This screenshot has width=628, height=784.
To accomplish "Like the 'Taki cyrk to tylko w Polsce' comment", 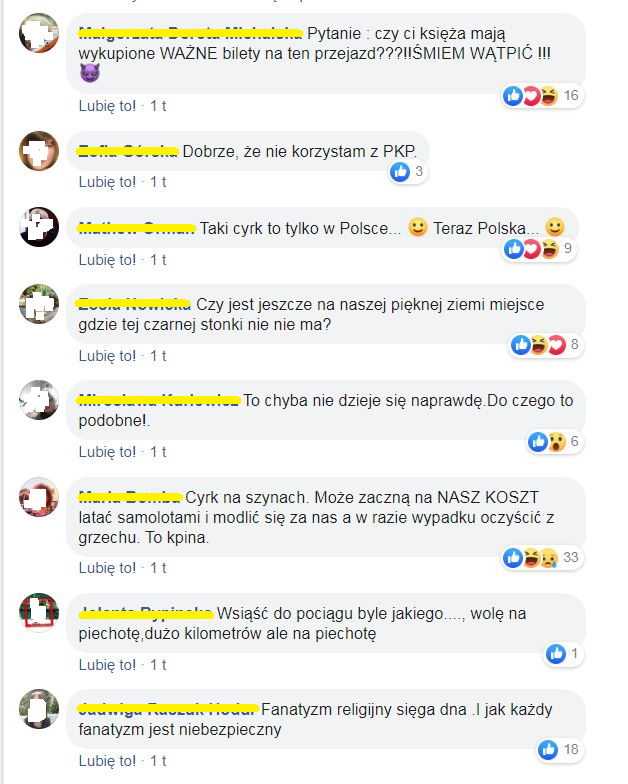I will pyautogui.click(x=107, y=260).
